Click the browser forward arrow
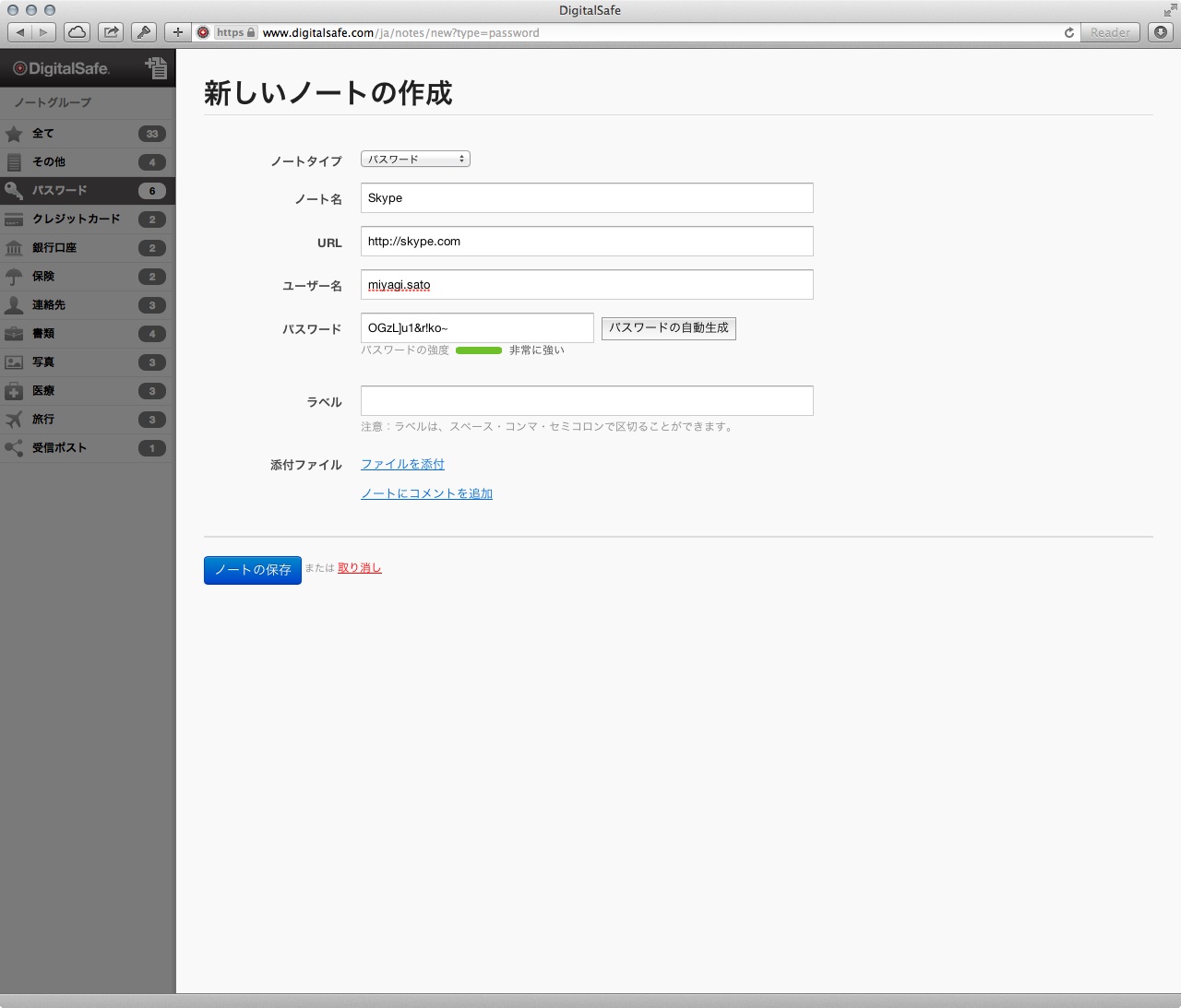This screenshot has height=1008, width=1181. point(43,32)
